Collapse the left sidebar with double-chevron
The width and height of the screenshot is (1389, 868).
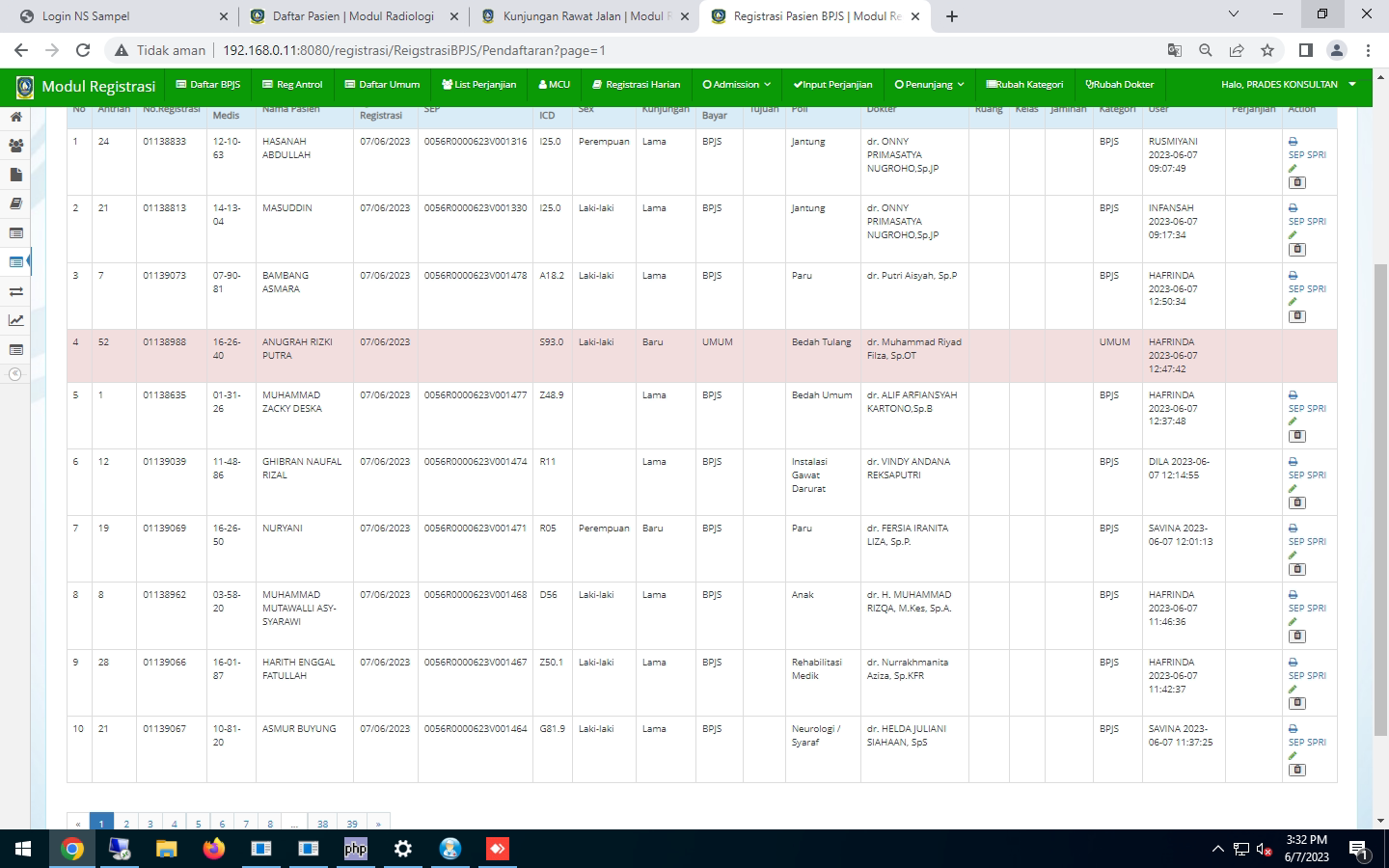coord(15,374)
